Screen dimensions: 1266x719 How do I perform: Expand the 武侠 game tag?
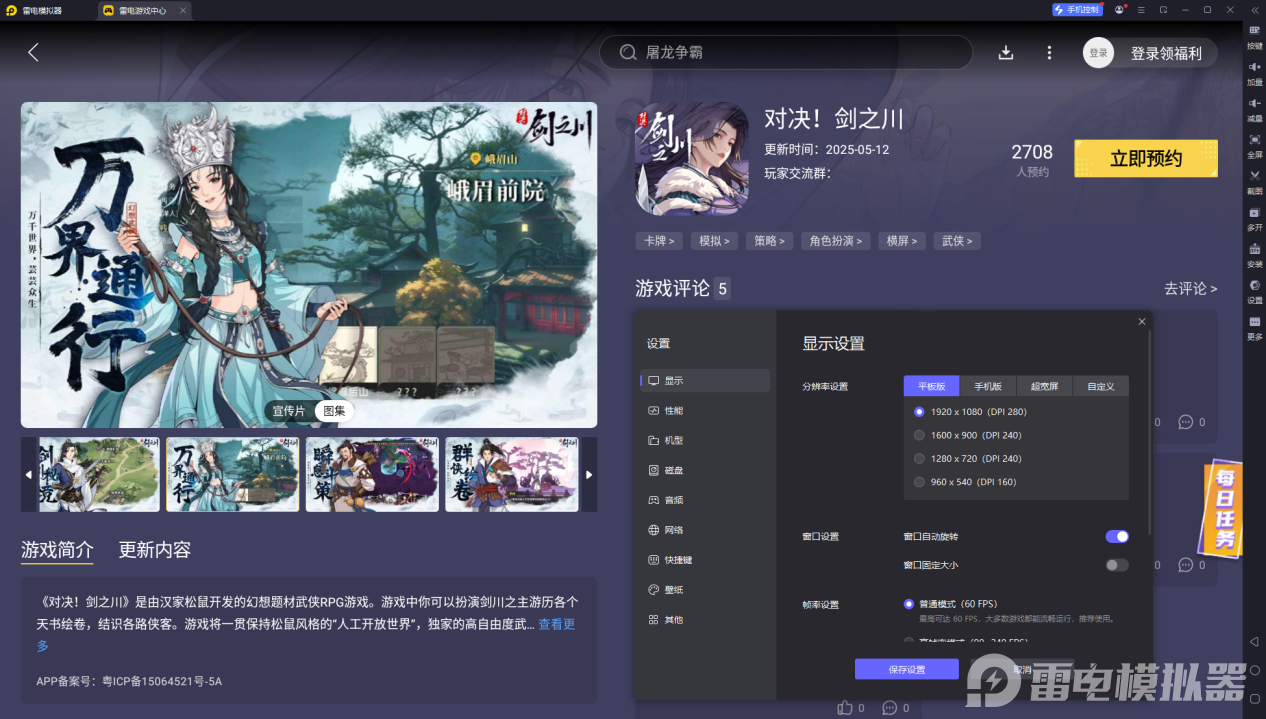tap(956, 240)
